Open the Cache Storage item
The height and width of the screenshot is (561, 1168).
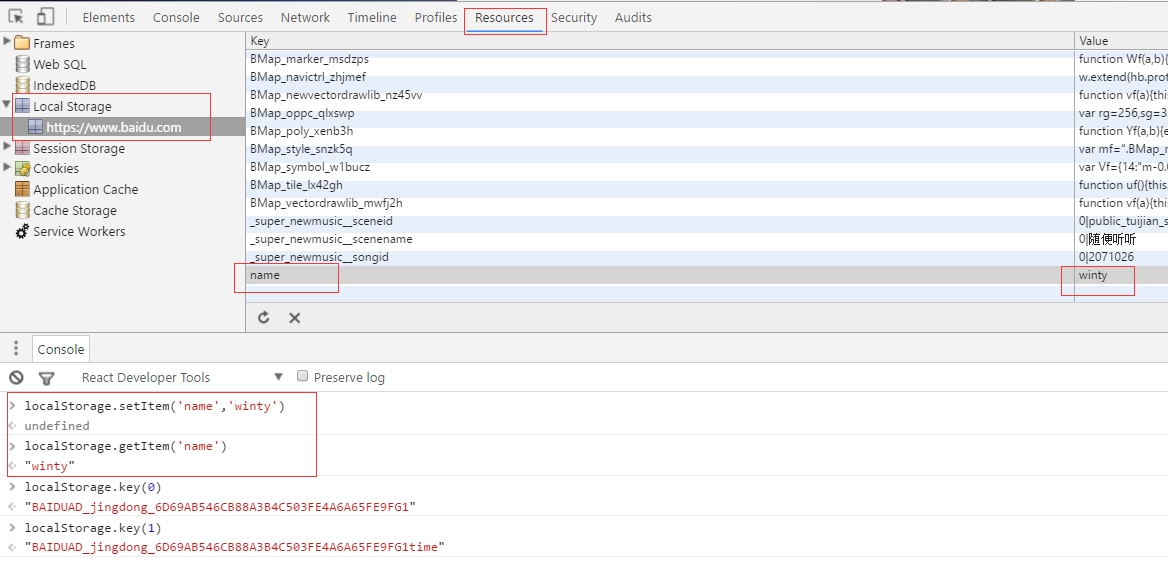[x=74, y=210]
